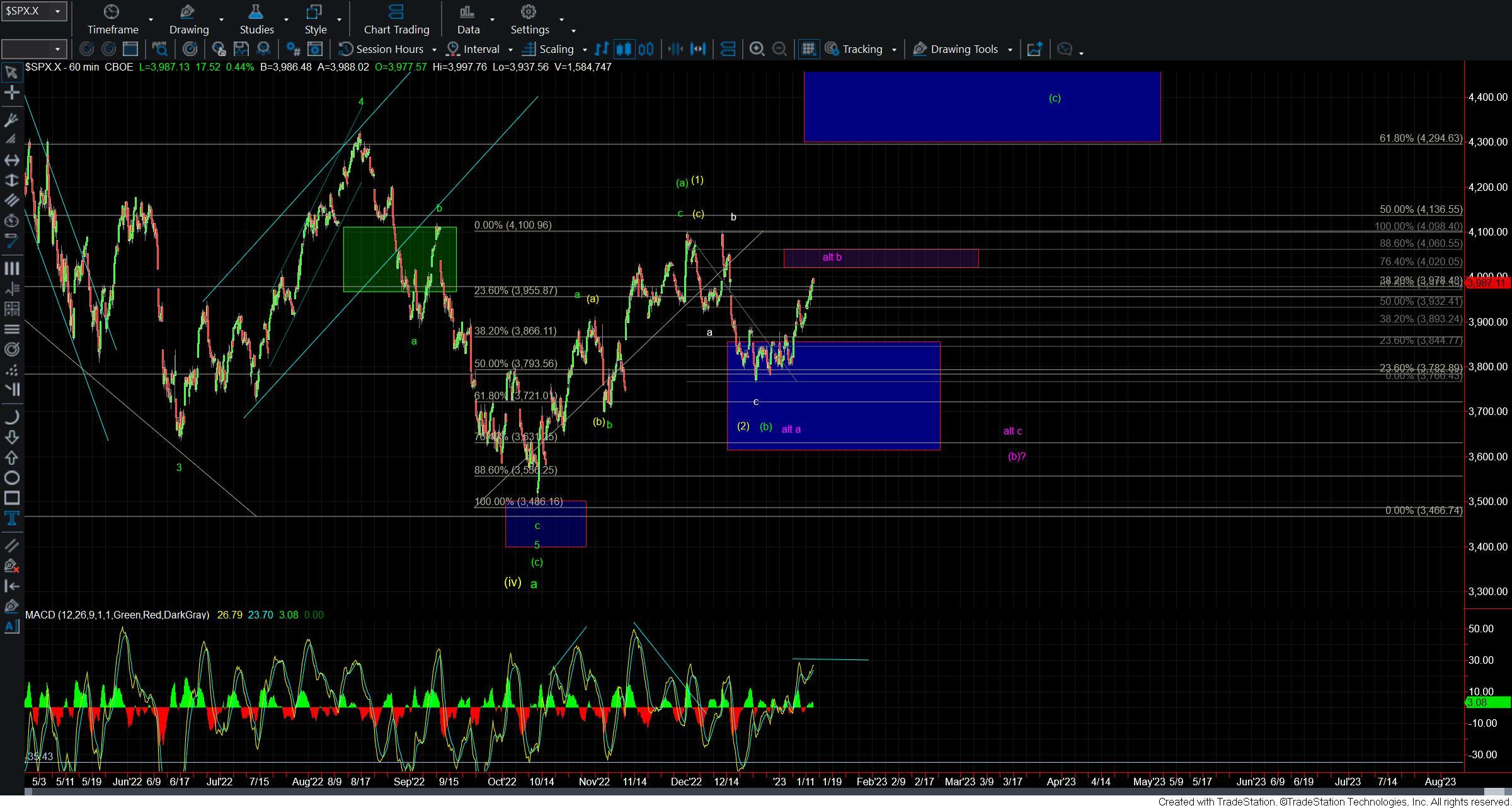
Task: Open the Settings menu
Action: [x=529, y=20]
